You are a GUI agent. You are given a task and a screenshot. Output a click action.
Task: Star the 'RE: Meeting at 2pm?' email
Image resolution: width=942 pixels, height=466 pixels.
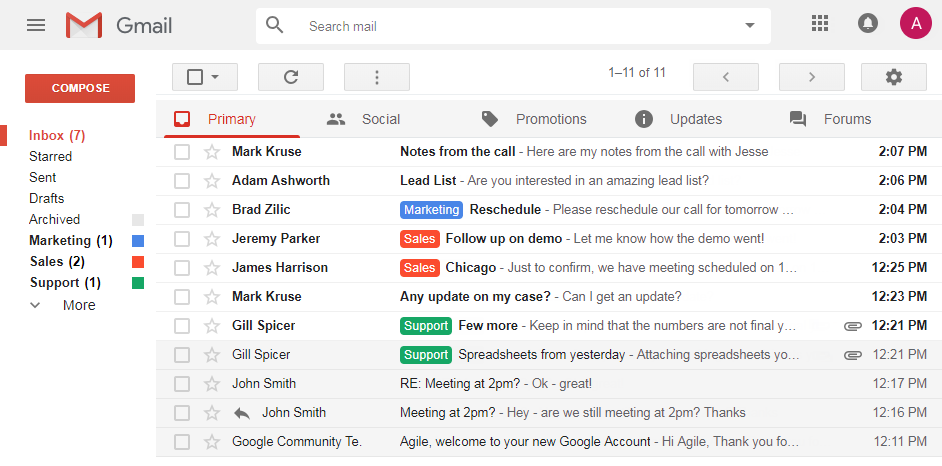point(211,384)
